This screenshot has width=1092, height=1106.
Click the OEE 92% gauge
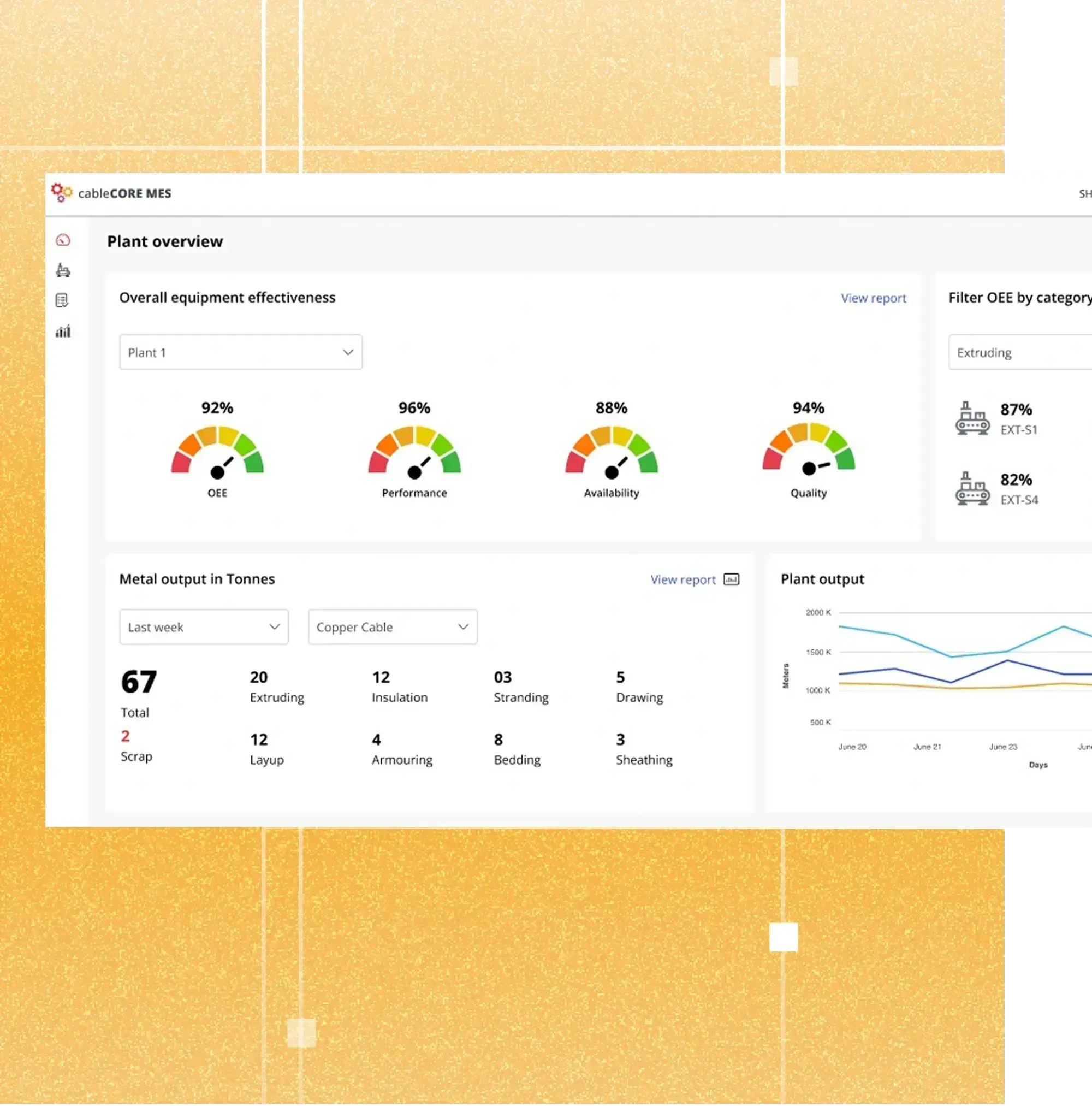(217, 451)
